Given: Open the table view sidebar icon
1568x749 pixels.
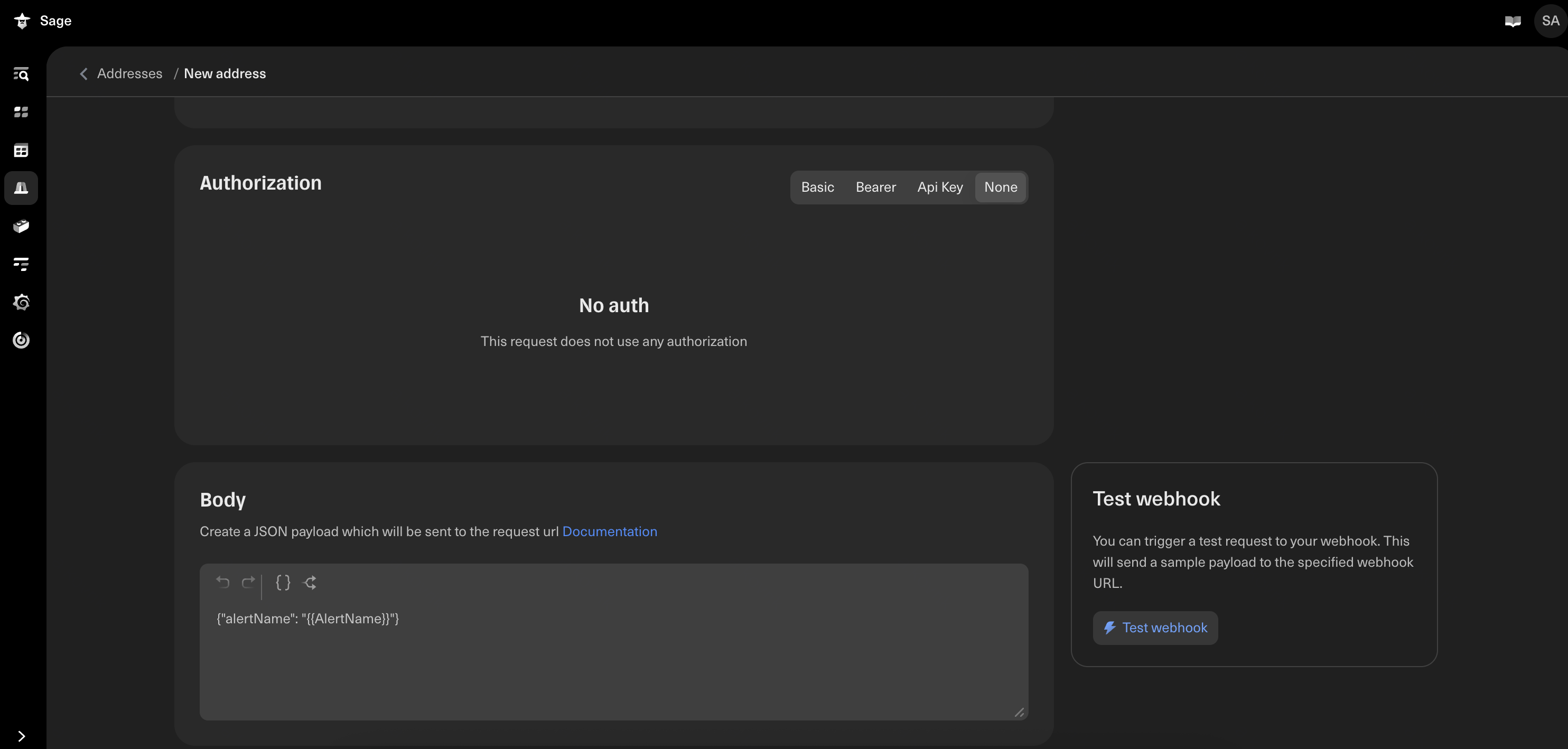Looking at the screenshot, I should 21,151.
